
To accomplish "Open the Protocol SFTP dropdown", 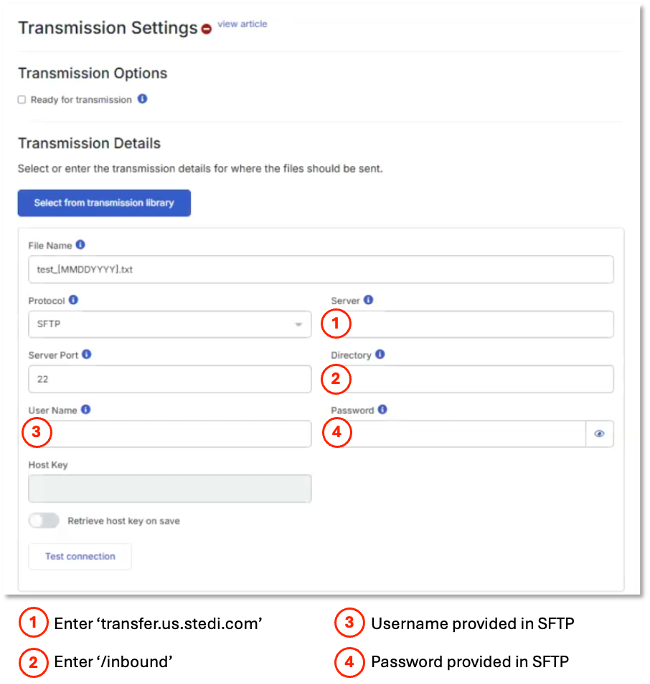I will pyautogui.click(x=170, y=324).
